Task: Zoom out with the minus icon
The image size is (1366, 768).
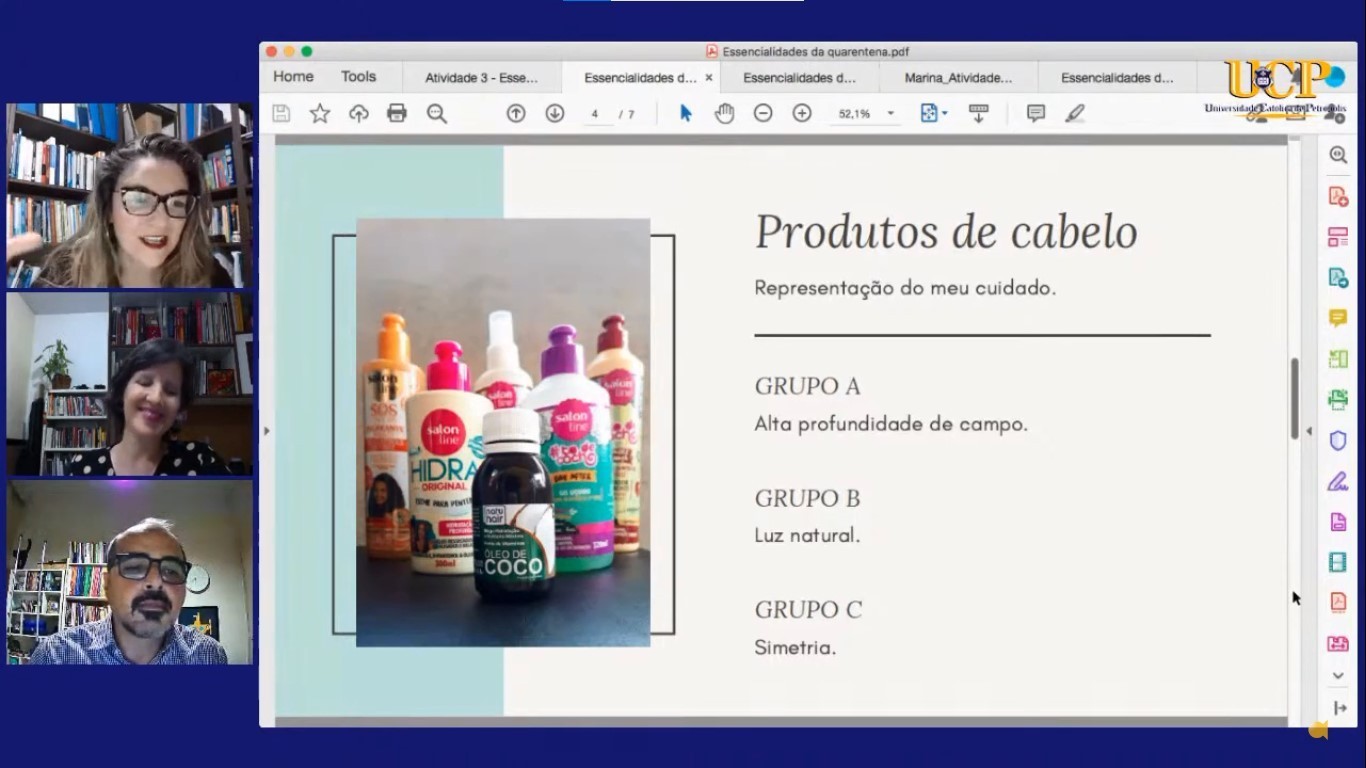Action: tap(763, 114)
